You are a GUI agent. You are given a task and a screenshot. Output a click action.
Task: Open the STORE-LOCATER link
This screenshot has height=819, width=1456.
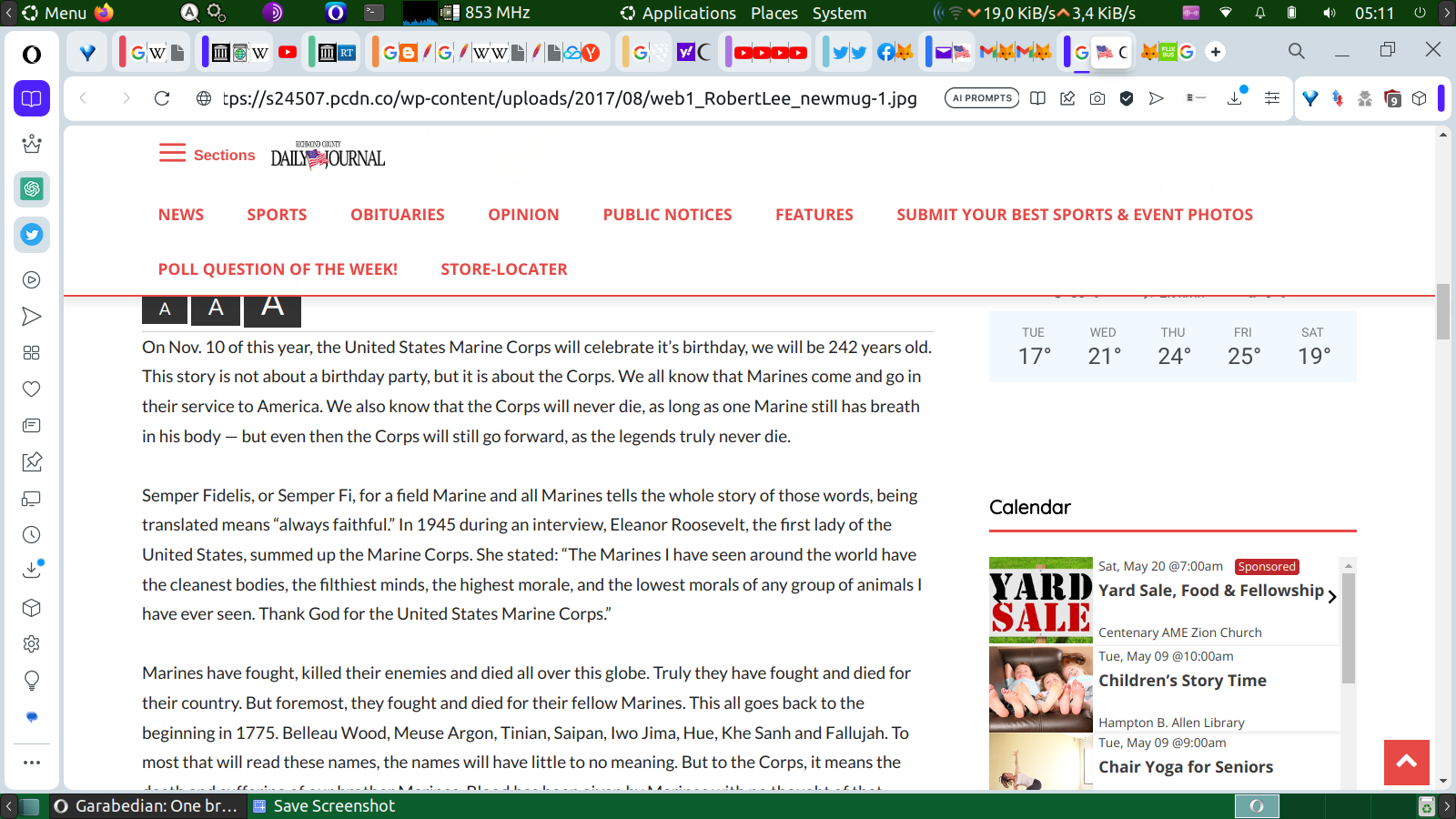pos(504,269)
